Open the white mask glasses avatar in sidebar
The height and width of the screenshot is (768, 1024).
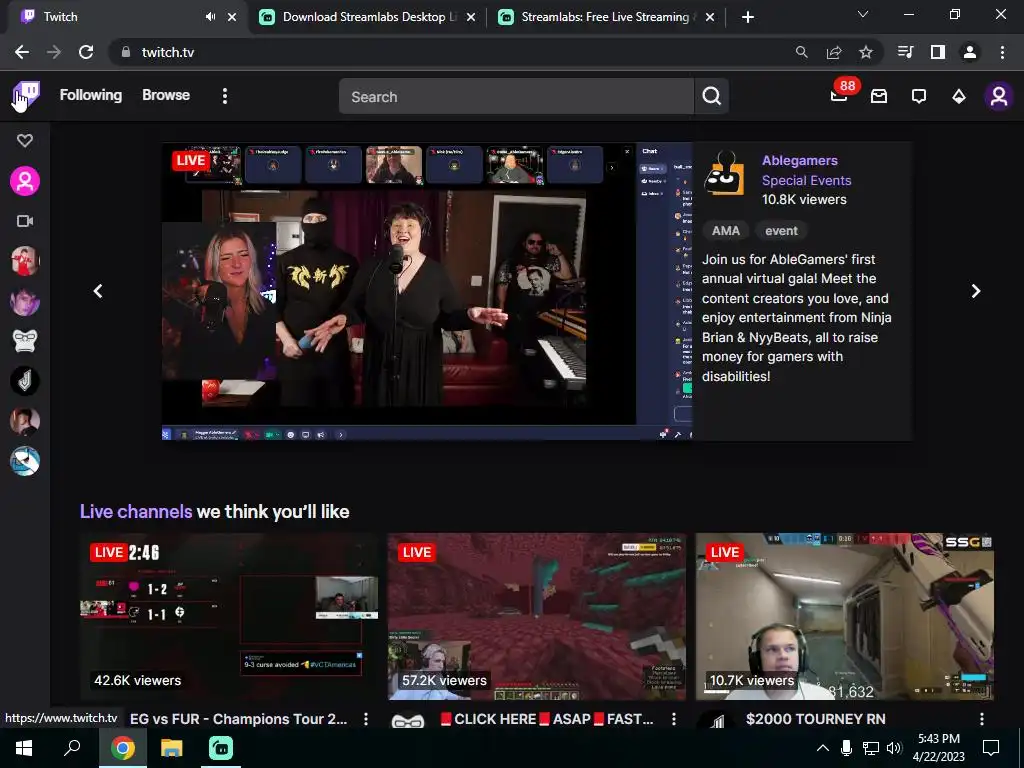25,341
